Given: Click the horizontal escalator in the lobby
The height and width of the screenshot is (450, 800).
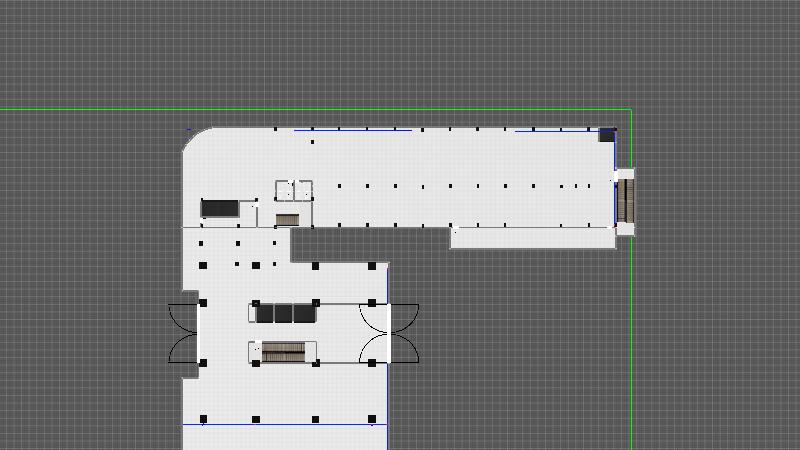Looking at the screenshot, I should [283, 350].
